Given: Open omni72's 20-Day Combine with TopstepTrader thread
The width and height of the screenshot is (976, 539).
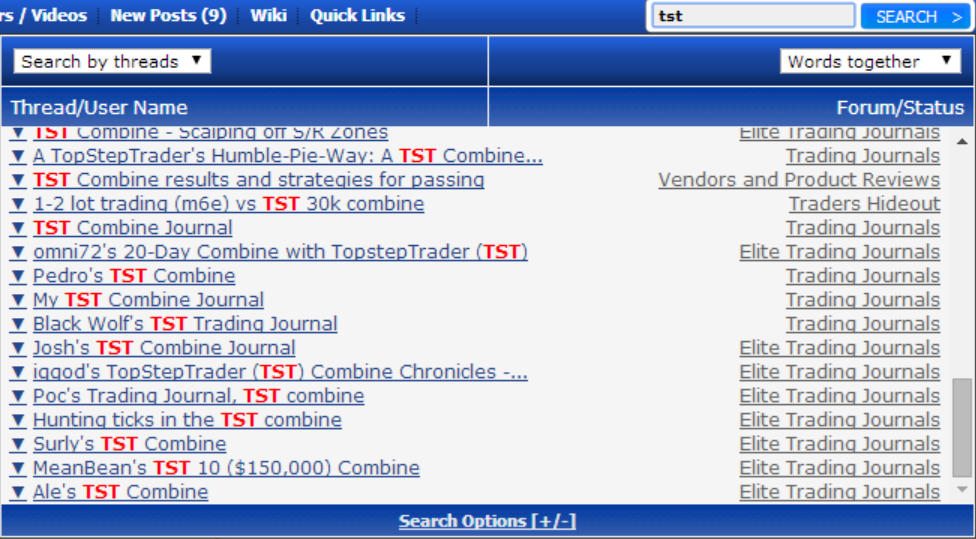Looking at the screenshot, I should 280,252.
